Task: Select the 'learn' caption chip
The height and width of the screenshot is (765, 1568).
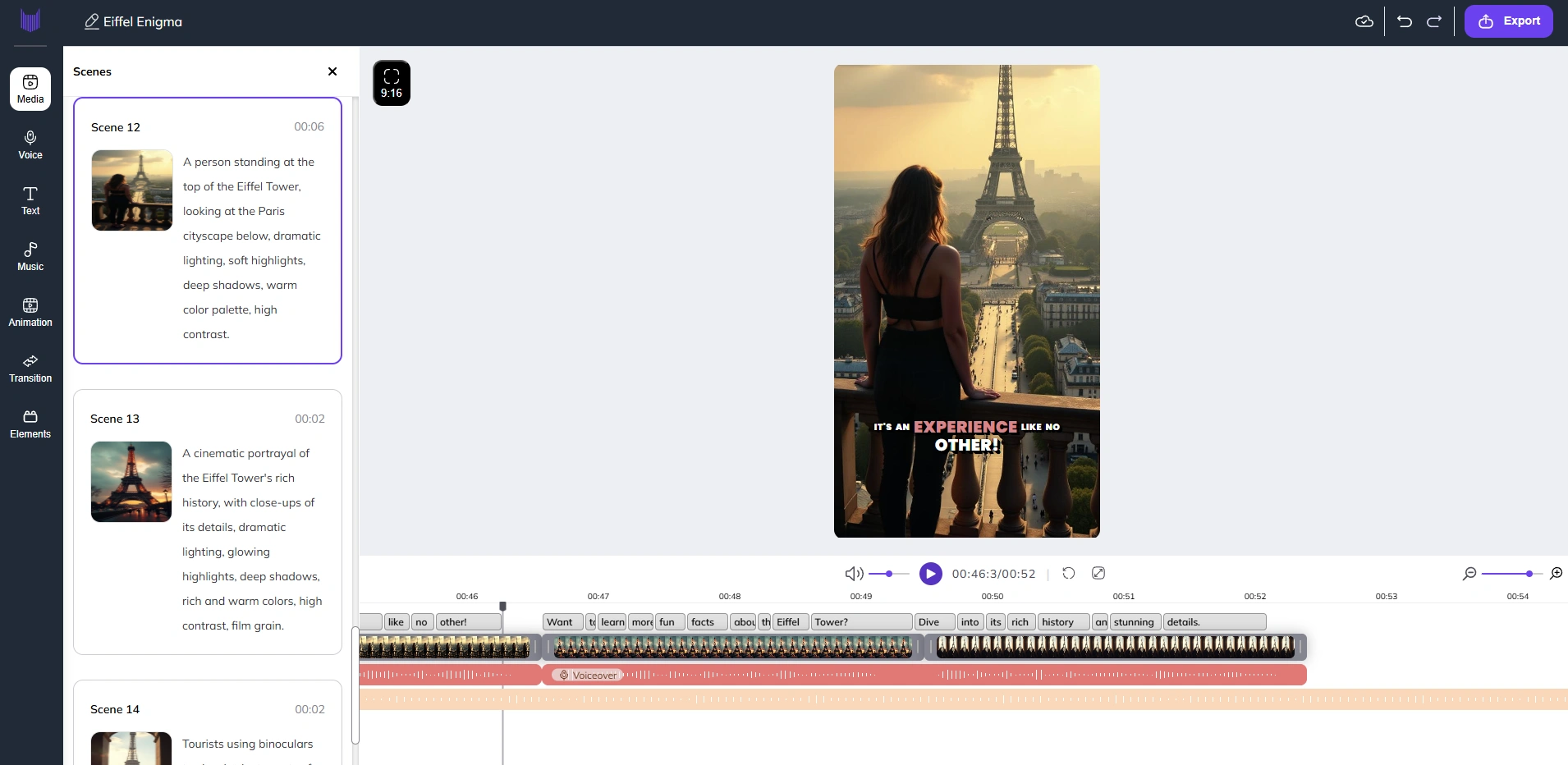Action: (612, 622)
